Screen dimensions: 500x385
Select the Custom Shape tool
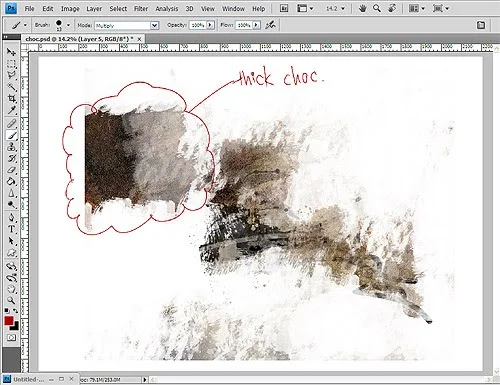tap(11, 252)
